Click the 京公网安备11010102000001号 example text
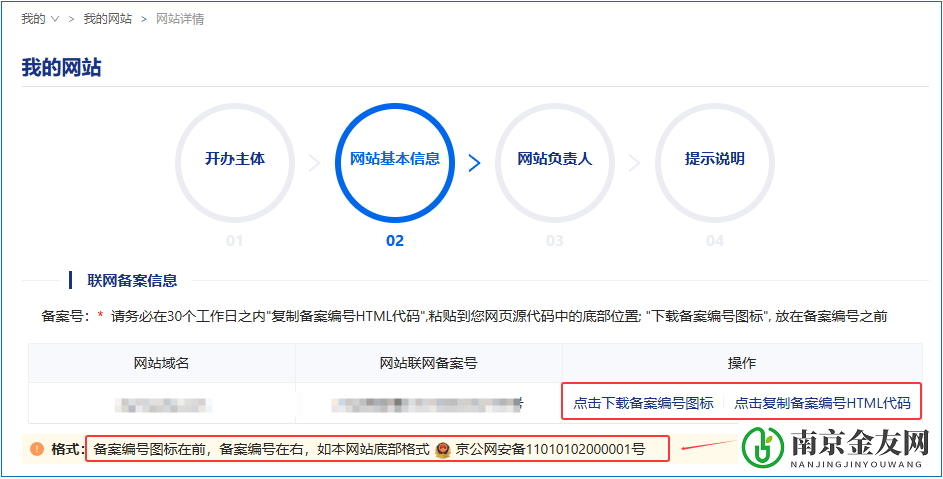 [x=550, y=449]
